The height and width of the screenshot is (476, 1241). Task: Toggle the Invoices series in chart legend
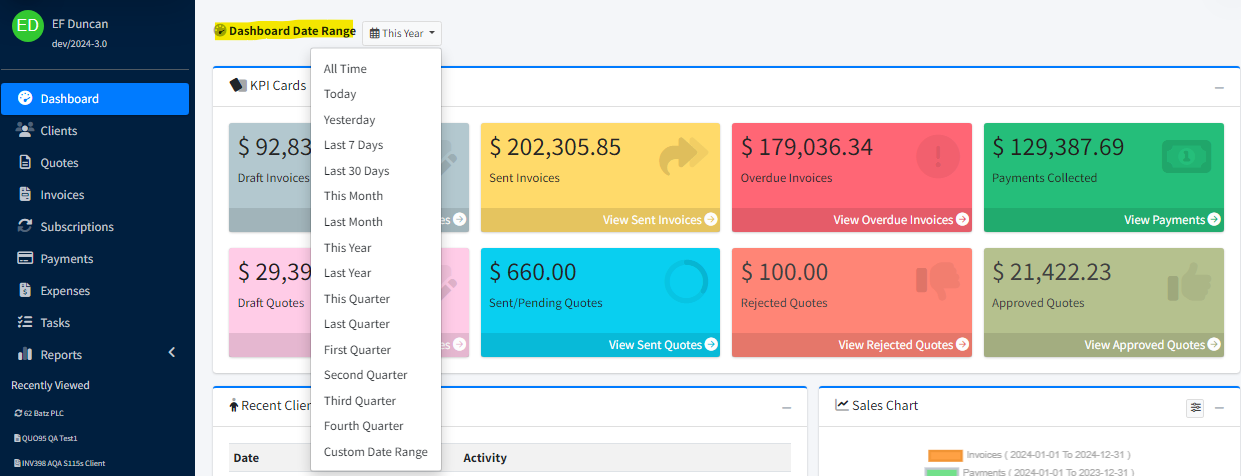[x=945, y=455]
